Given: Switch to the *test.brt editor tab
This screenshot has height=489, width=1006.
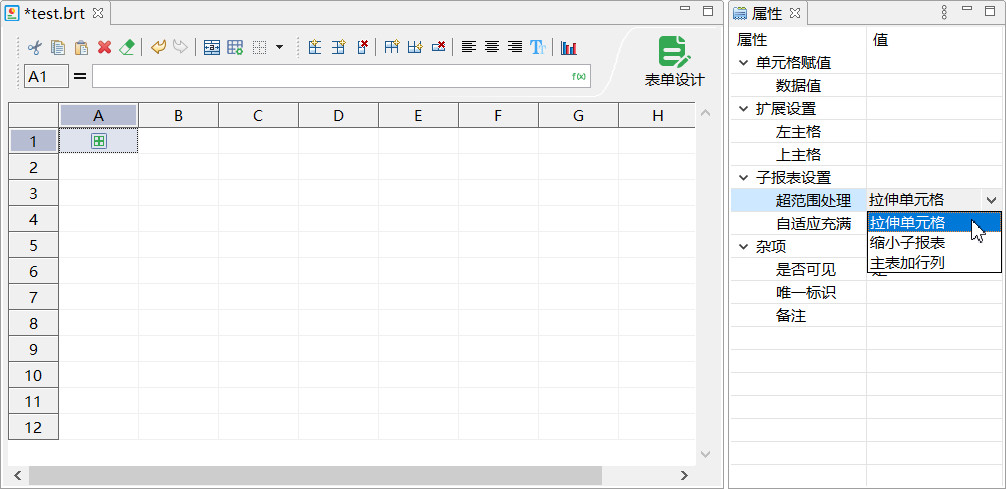Looking at the screenshot, I should click(55, 13).
